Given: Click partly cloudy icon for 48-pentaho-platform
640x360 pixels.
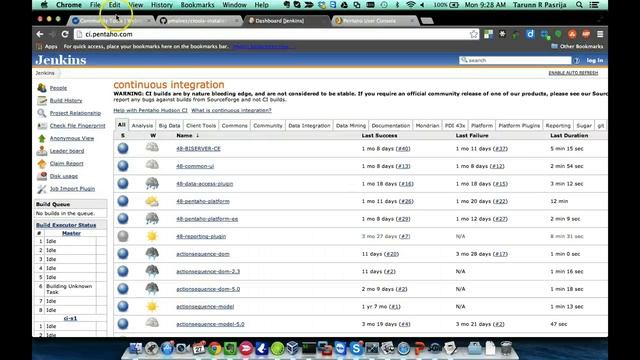Looking at the screenshot, I should point(152,201).
